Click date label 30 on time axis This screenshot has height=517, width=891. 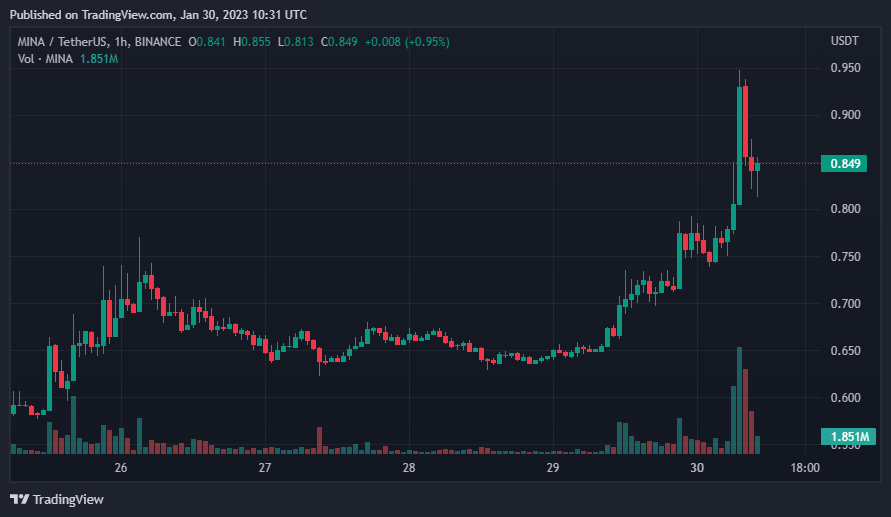pos(697,468)
